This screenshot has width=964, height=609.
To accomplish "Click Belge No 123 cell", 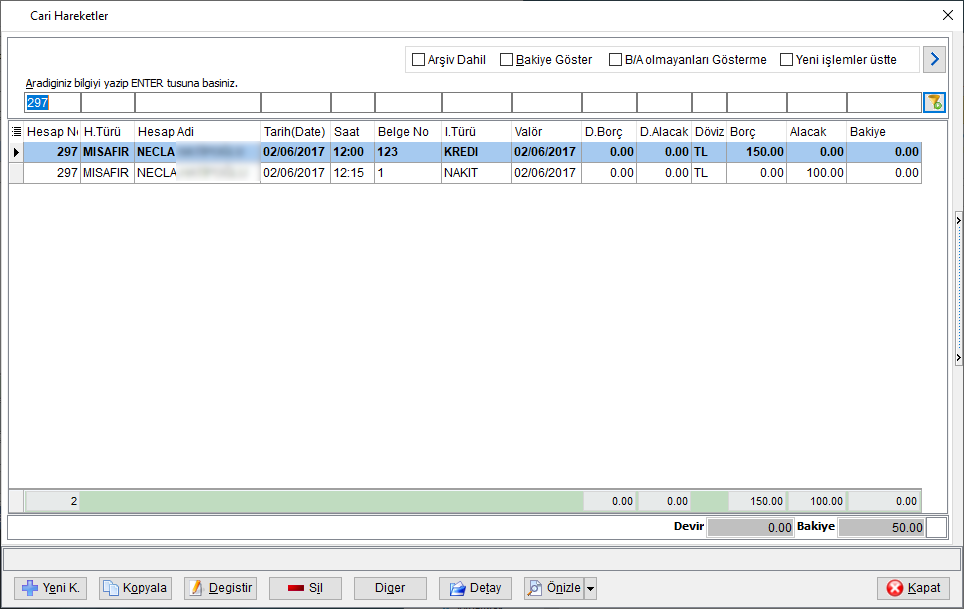I will tap(408, 152).
